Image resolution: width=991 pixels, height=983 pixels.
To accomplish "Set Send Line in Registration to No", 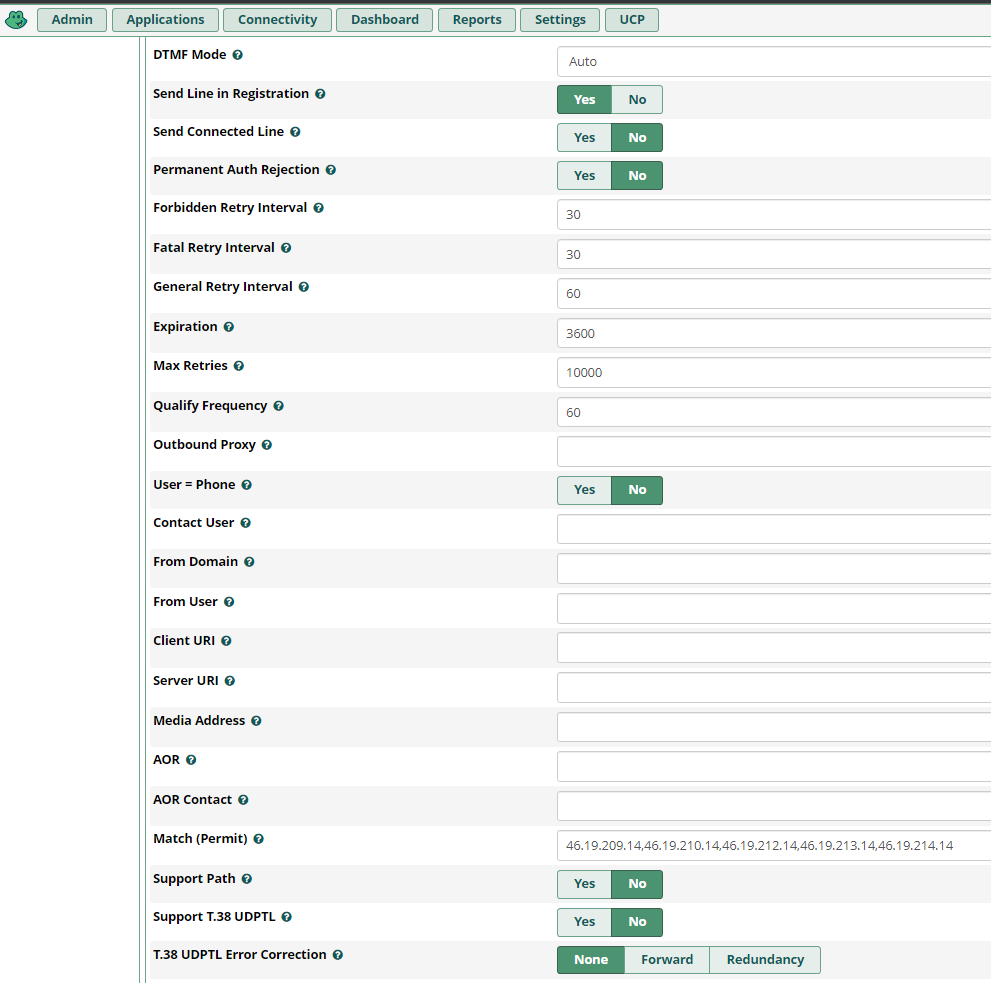I will [x=637, y=100].
